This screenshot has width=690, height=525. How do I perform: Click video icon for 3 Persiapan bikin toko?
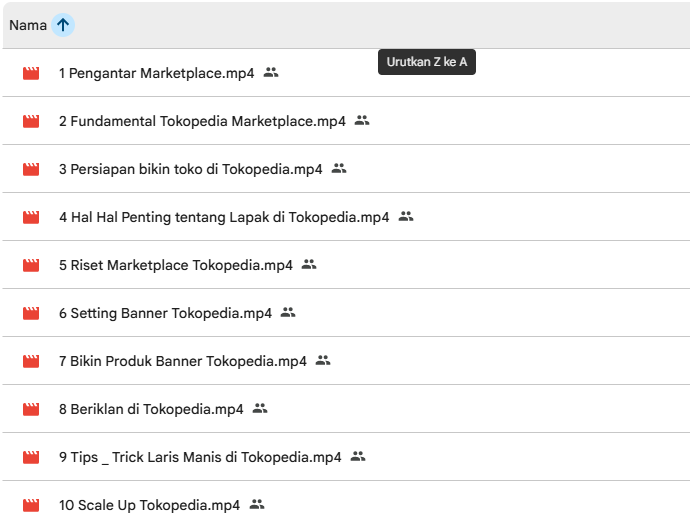coord(31,169)
